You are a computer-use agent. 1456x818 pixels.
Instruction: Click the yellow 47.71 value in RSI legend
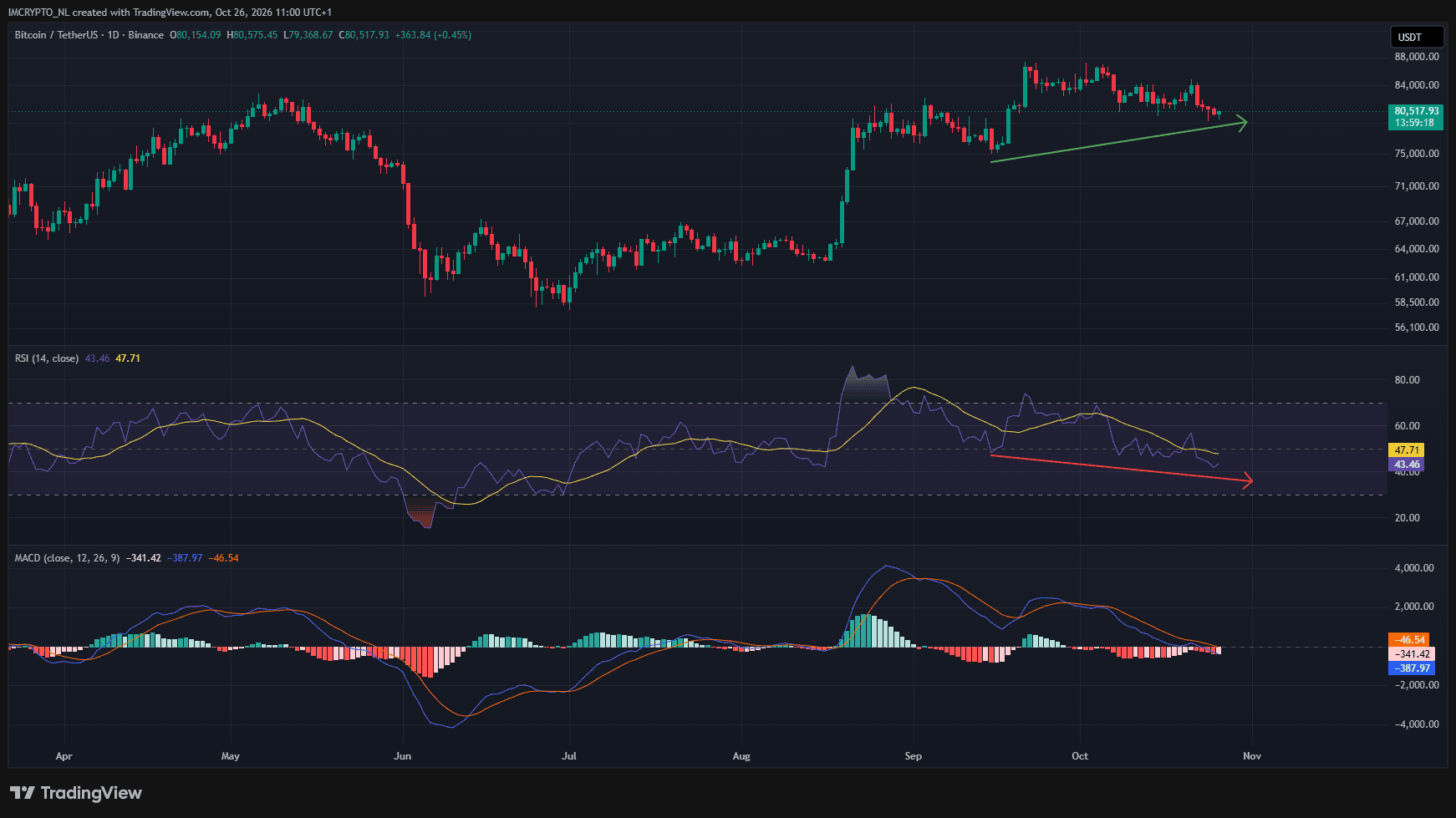128,358
